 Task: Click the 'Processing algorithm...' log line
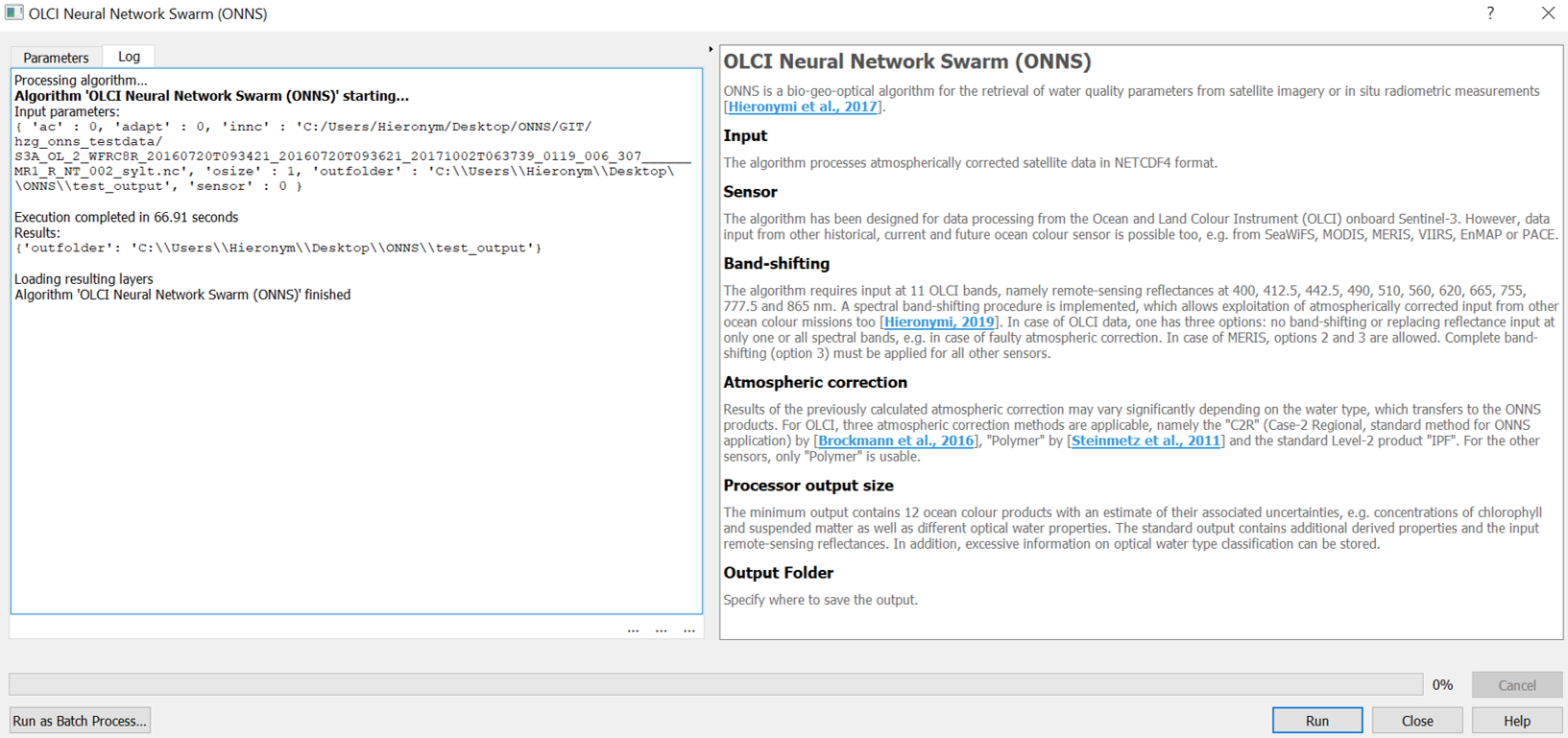pyautogui.click(x=82, y=81)
